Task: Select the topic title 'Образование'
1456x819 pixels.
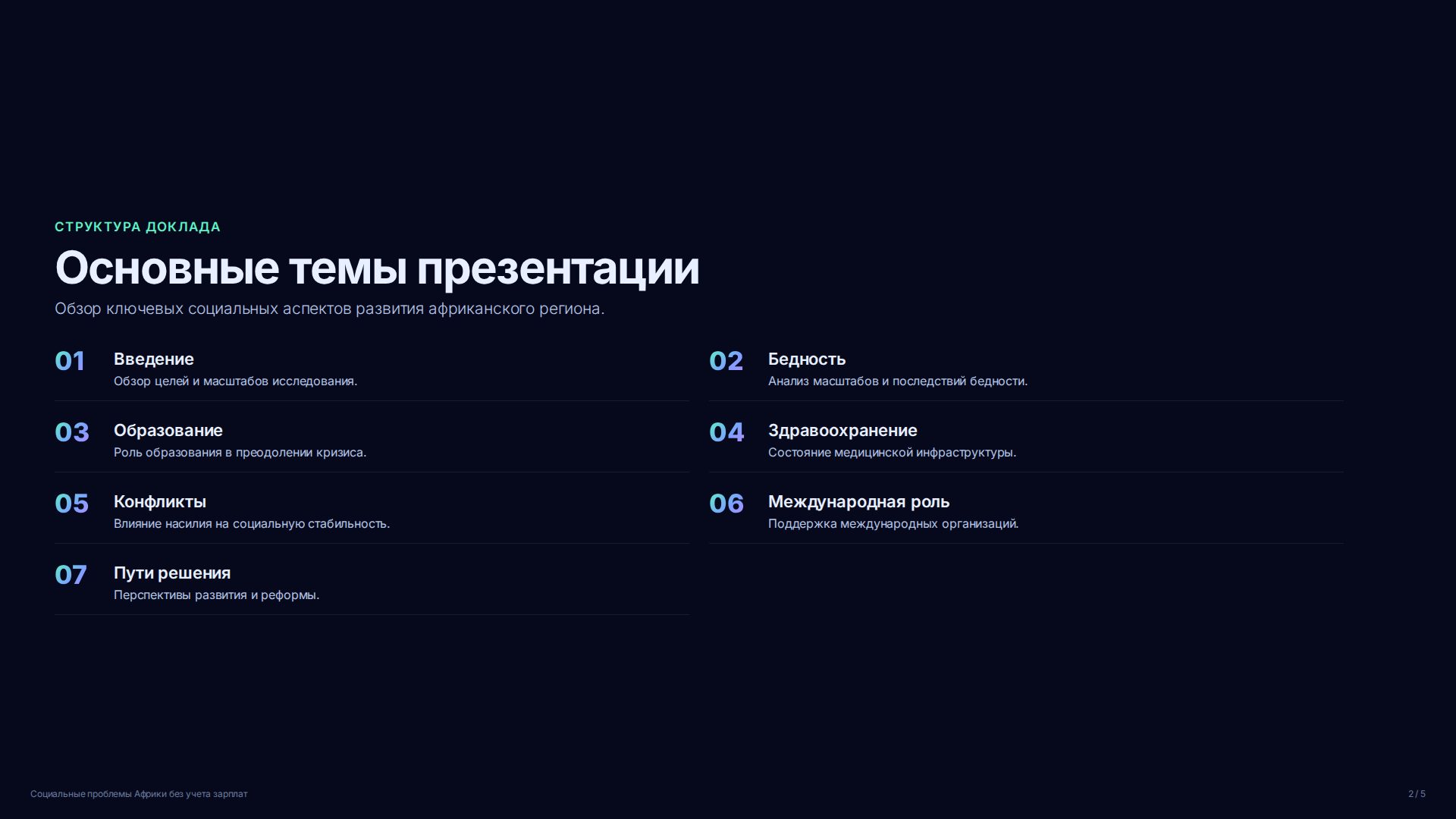Action: click(x=168, y=431)
